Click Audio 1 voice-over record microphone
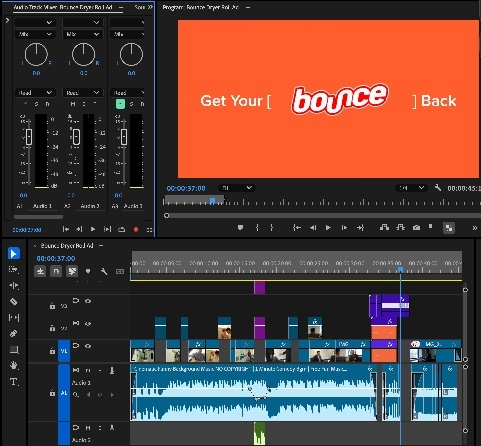 pyautogui.click(x=112, y=370)
